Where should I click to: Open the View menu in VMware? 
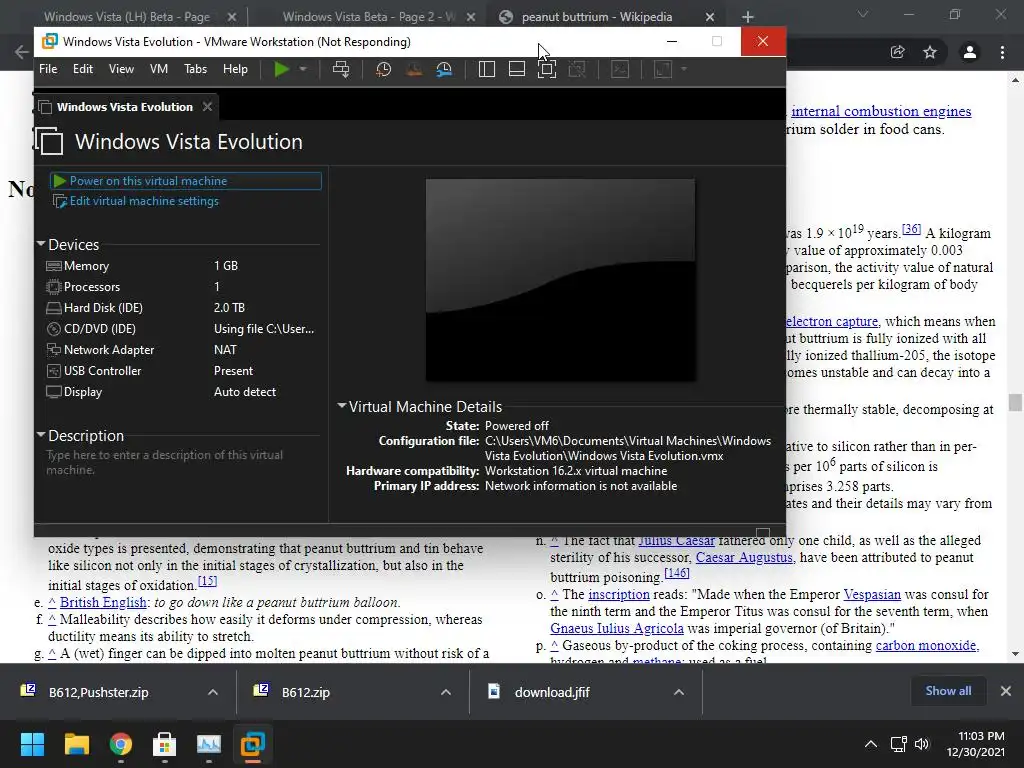(x=121, y=69)
